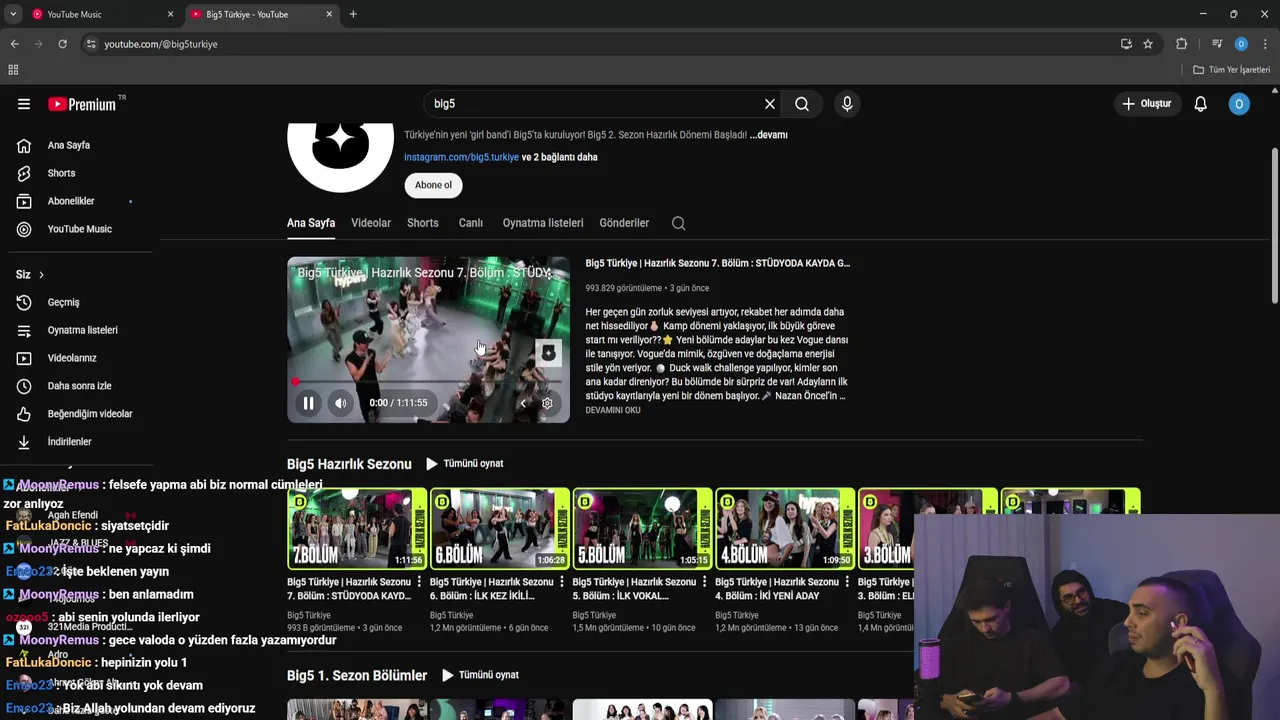Collapse player controls with left chevron
Screen dimensions: 1280x720
click(522, 403)
